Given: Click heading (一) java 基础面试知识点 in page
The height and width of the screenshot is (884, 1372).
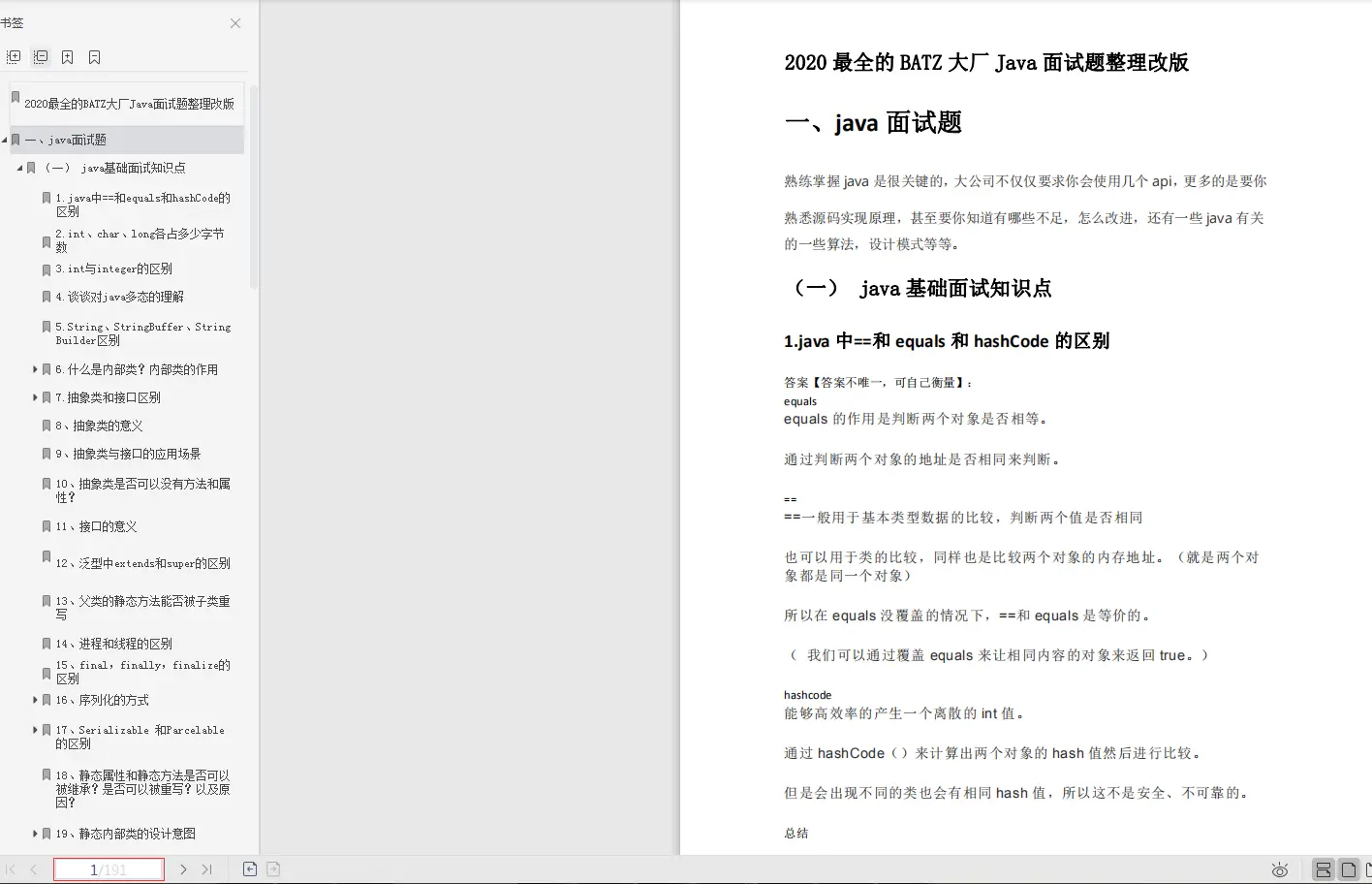Looking at the screenshot, I should [921, 289].
